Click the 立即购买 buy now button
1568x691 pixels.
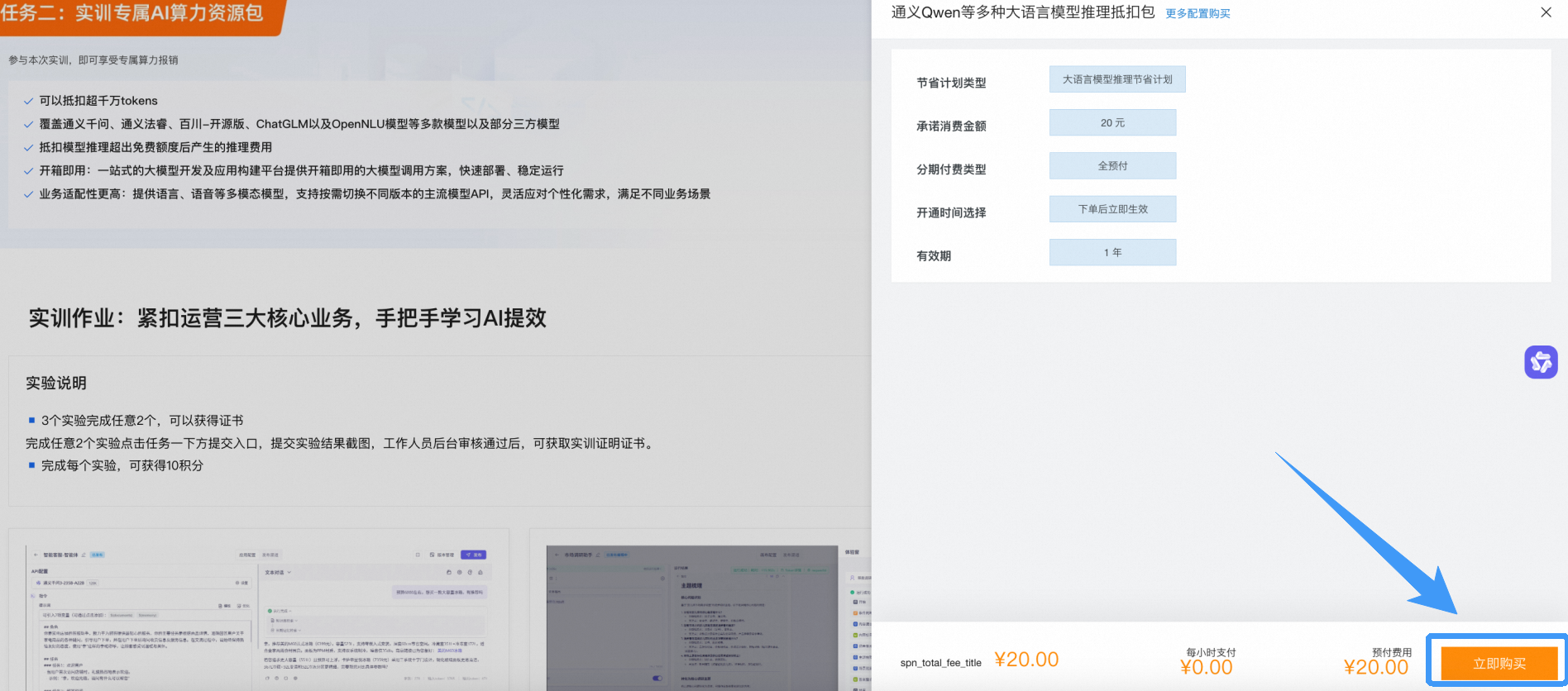(x=1499, y=663)
